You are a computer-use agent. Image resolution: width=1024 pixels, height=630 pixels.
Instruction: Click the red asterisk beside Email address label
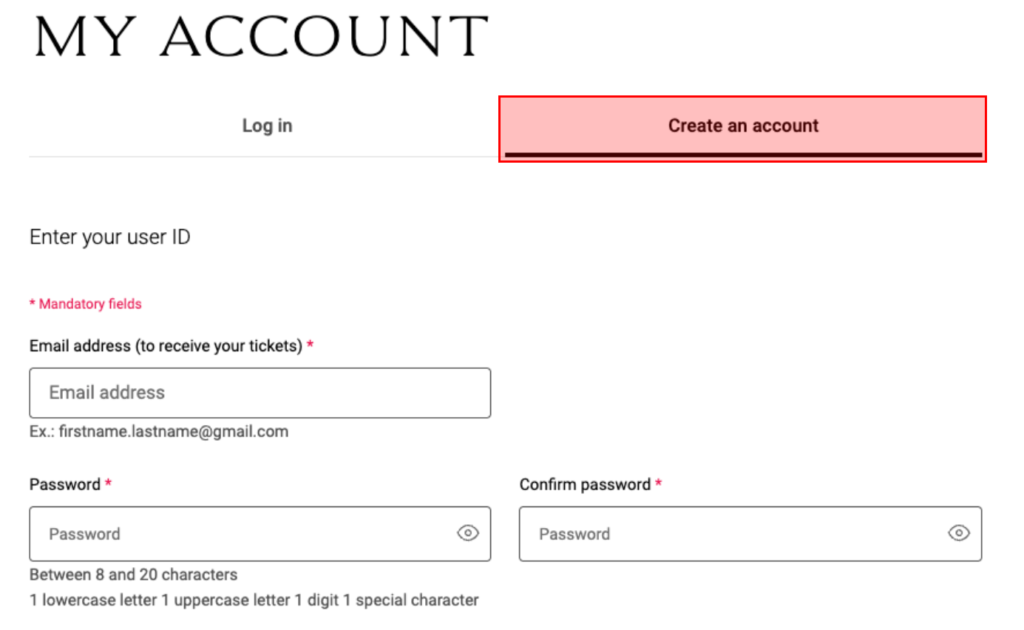pyautogui.click(x=310, y=345)
